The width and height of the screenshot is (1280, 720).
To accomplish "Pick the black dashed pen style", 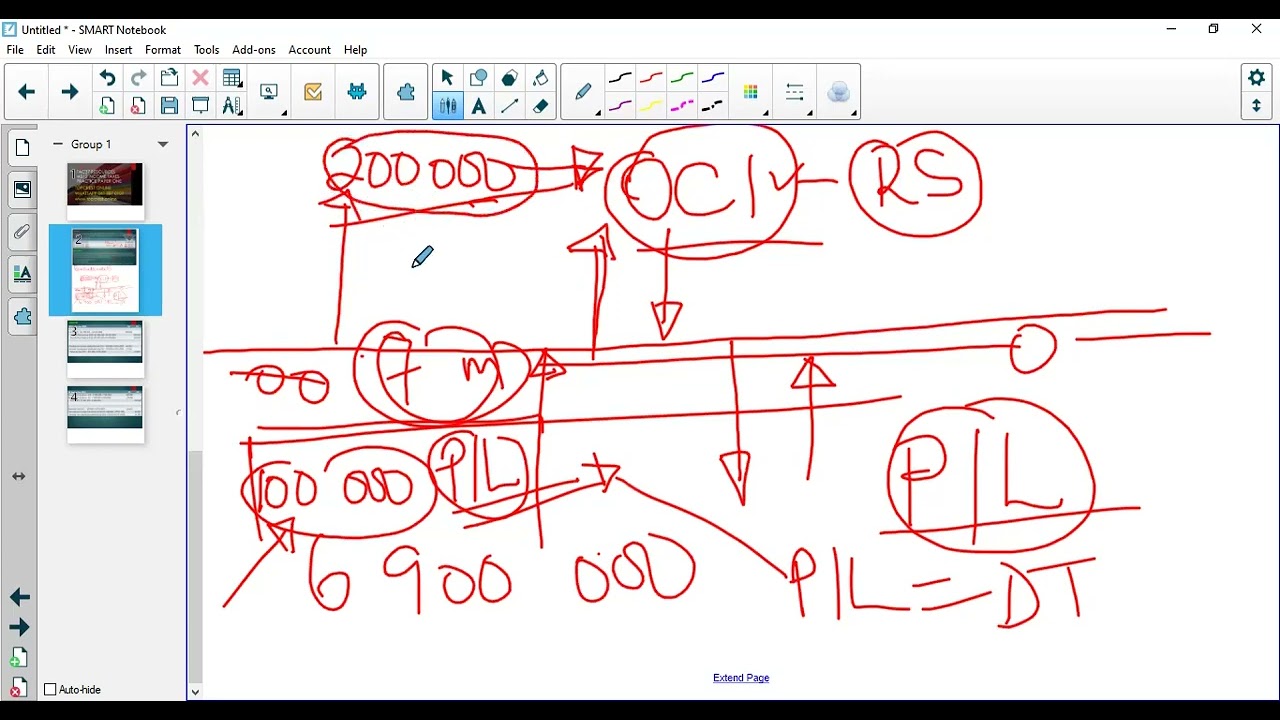I will point(713,106).
